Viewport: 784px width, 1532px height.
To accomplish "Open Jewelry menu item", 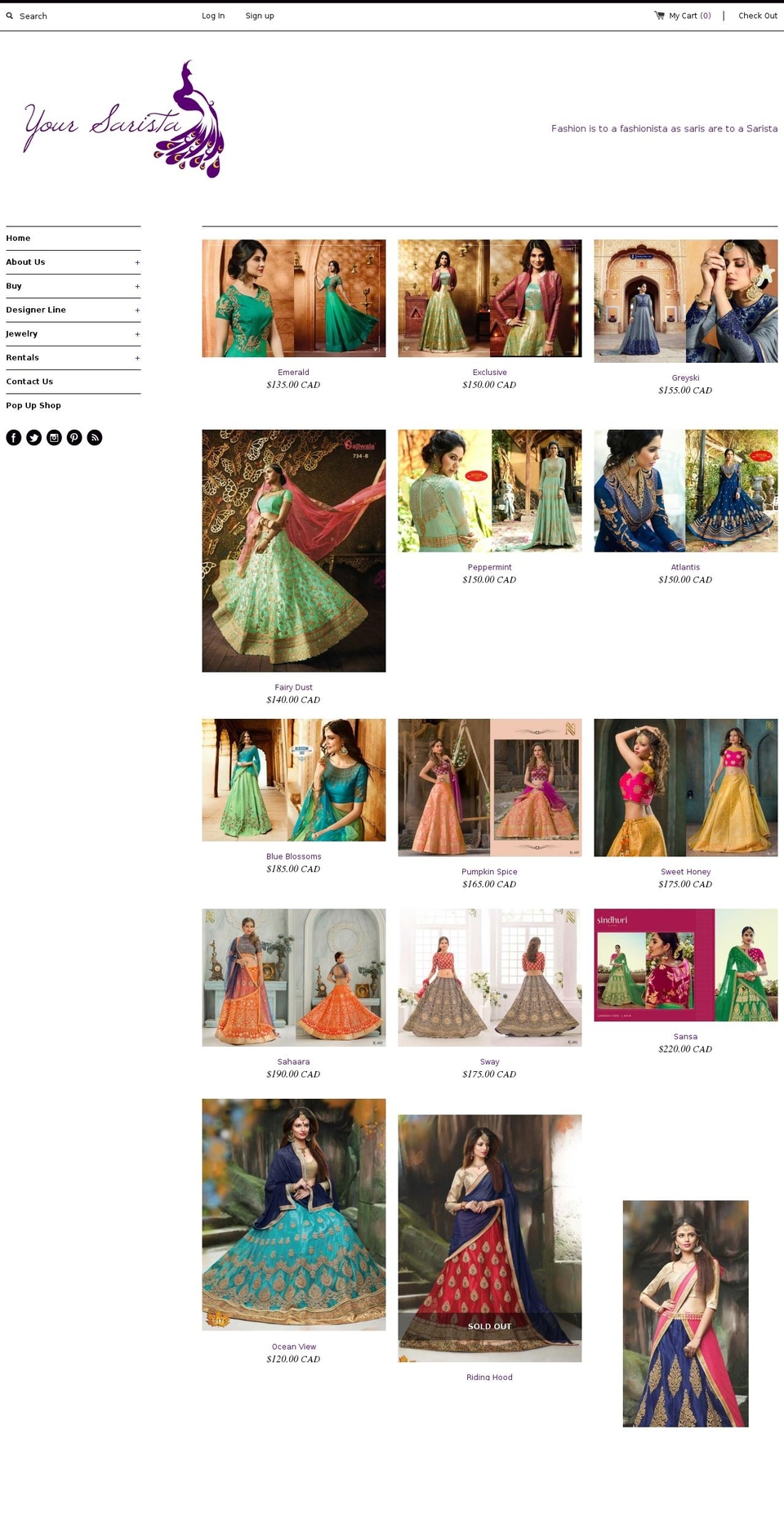I will tap(22, 333).
